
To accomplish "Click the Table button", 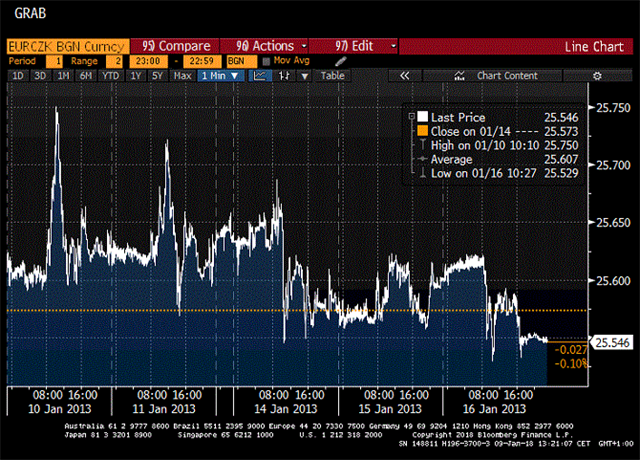I will pos(332,75).
